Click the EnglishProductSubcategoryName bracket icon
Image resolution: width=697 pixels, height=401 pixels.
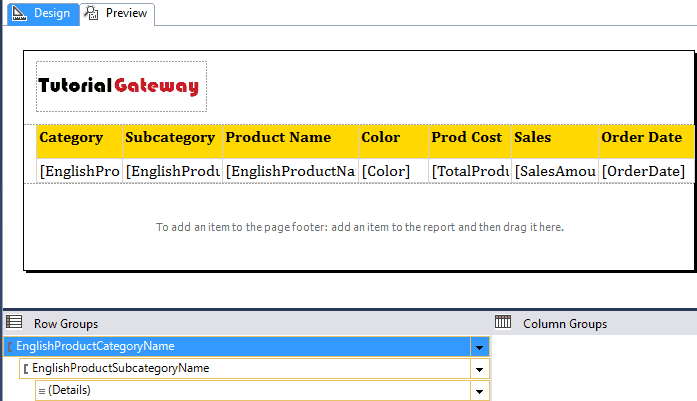(x=26, y=369)
